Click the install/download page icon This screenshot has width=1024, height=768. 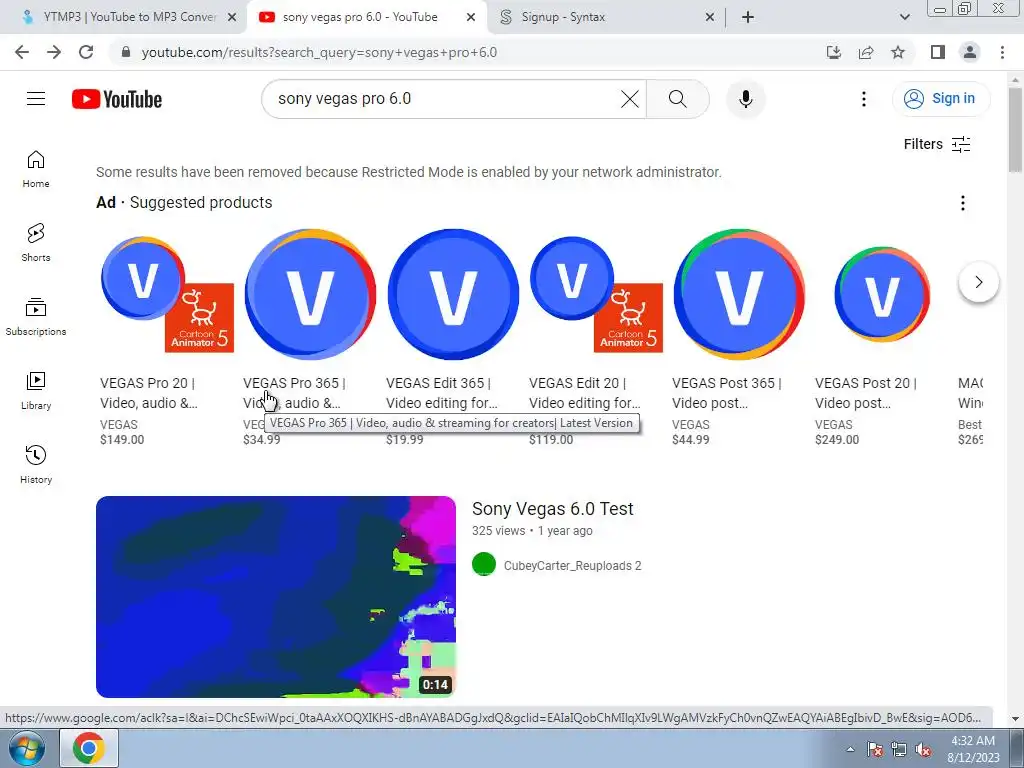pos(834,52)
